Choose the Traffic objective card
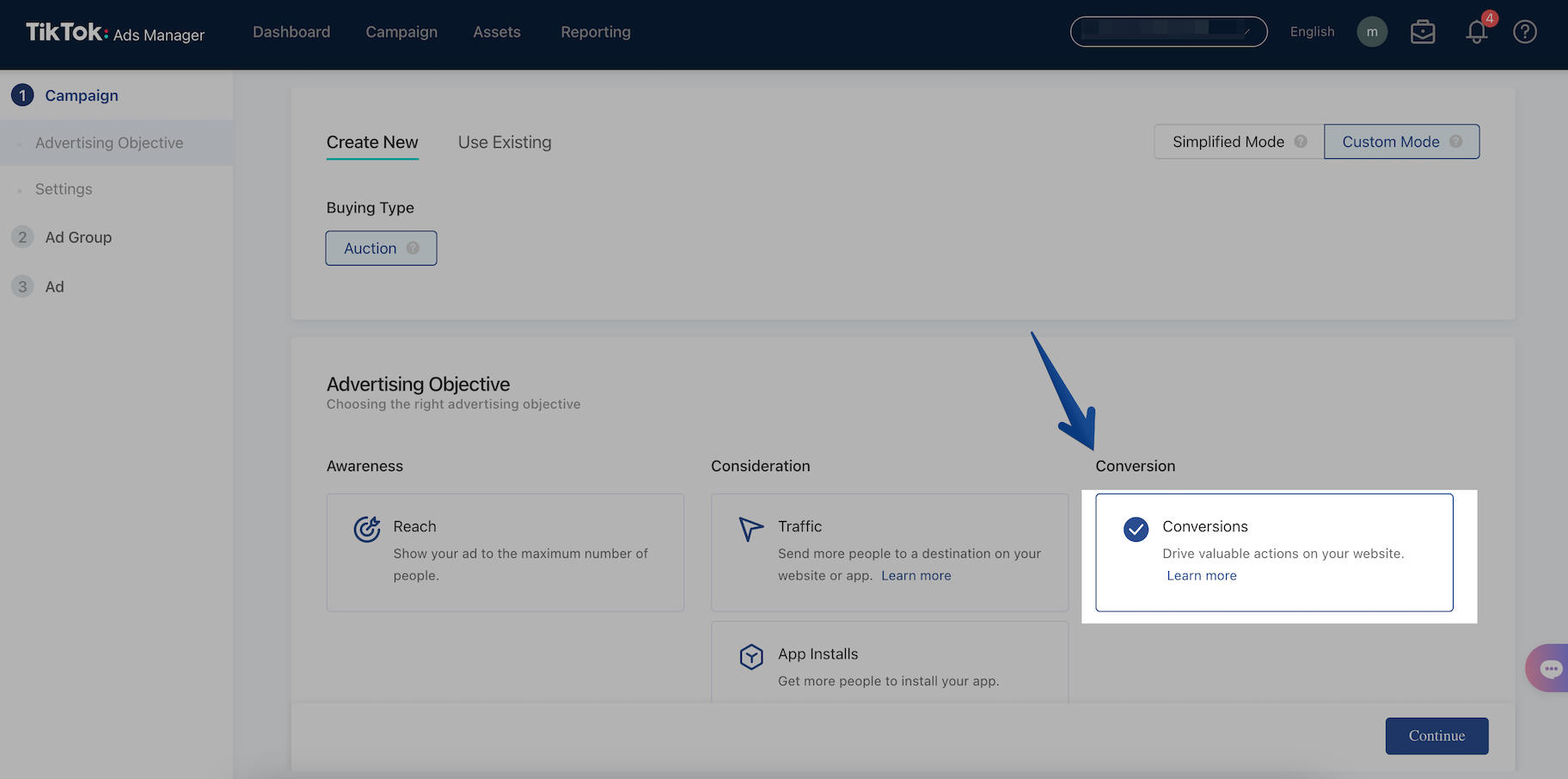This screenshot has width=1568, height=779. pos(889,552)
